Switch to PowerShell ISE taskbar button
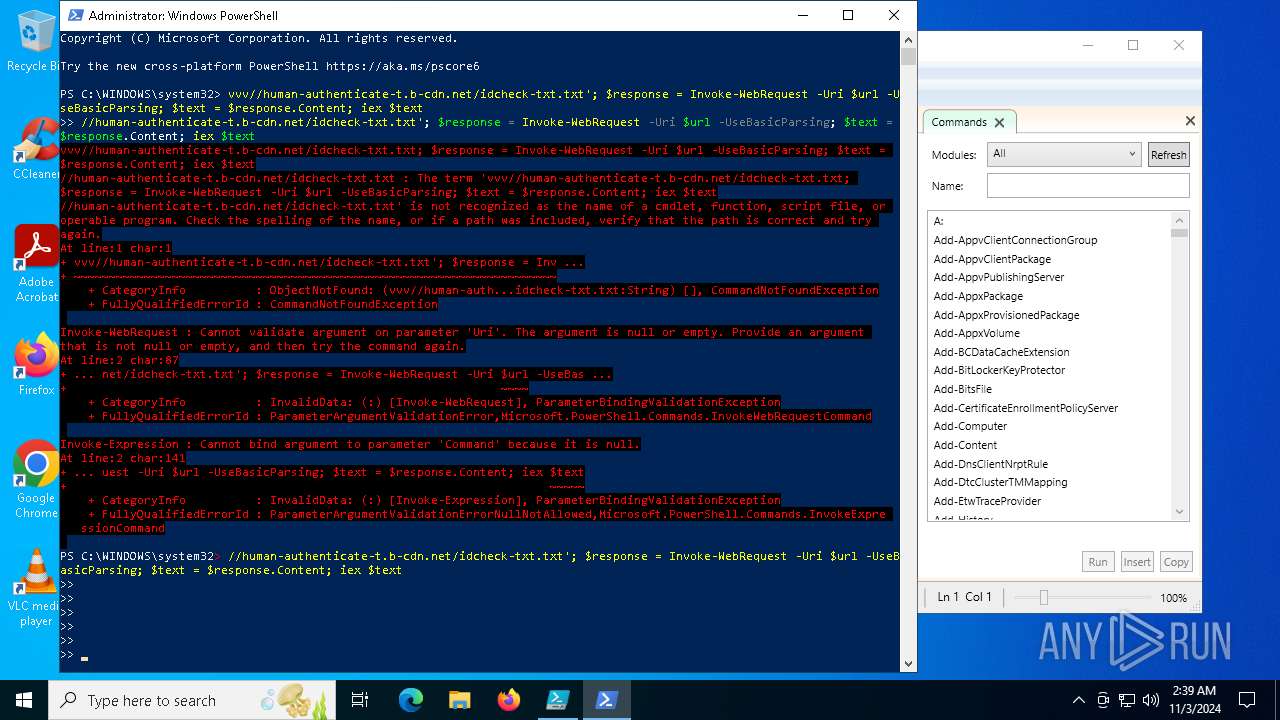1280x720 pixels. tap(557, 700)
